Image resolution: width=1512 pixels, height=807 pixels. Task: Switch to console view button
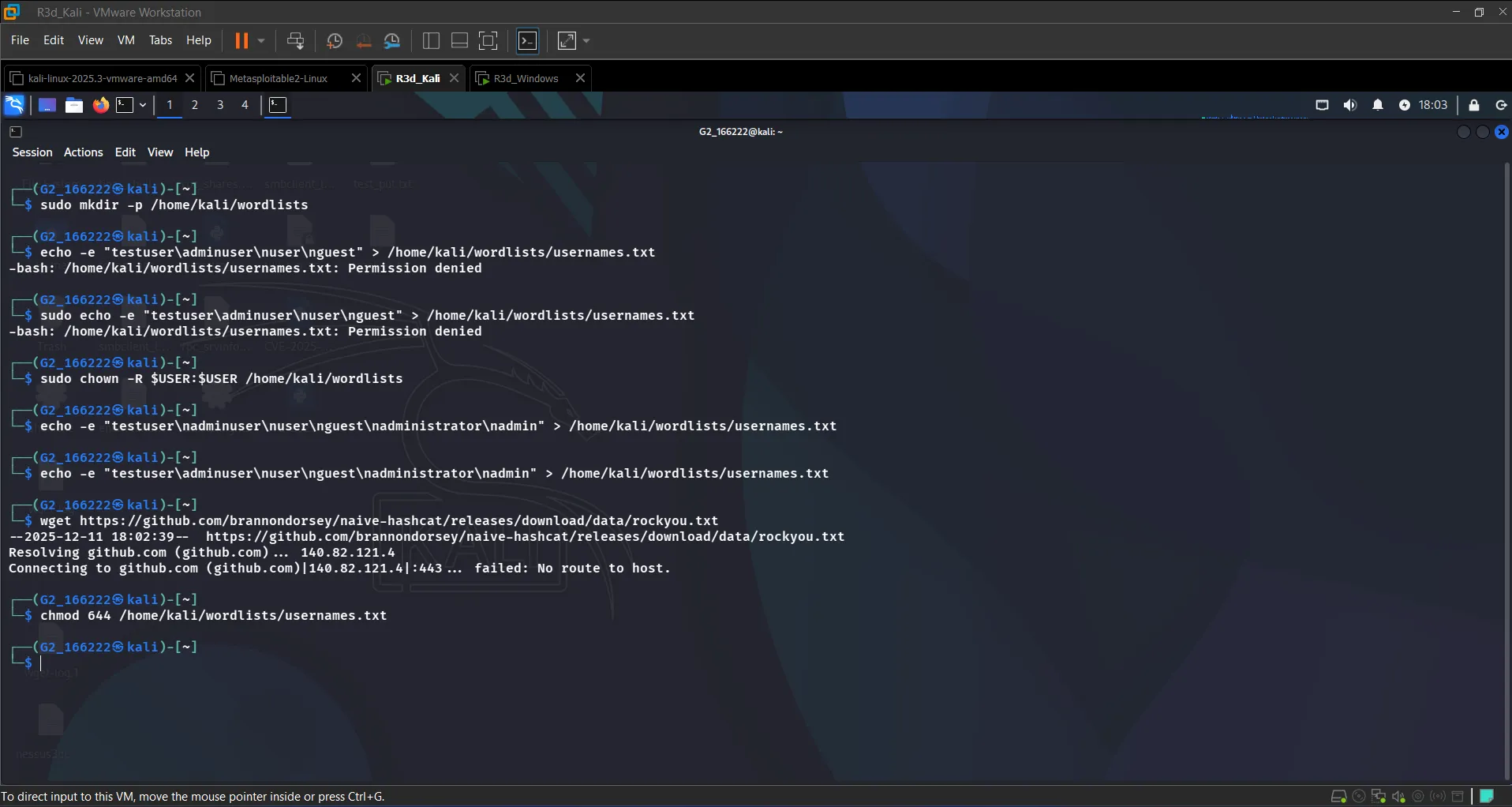click(x=528, y=40)
